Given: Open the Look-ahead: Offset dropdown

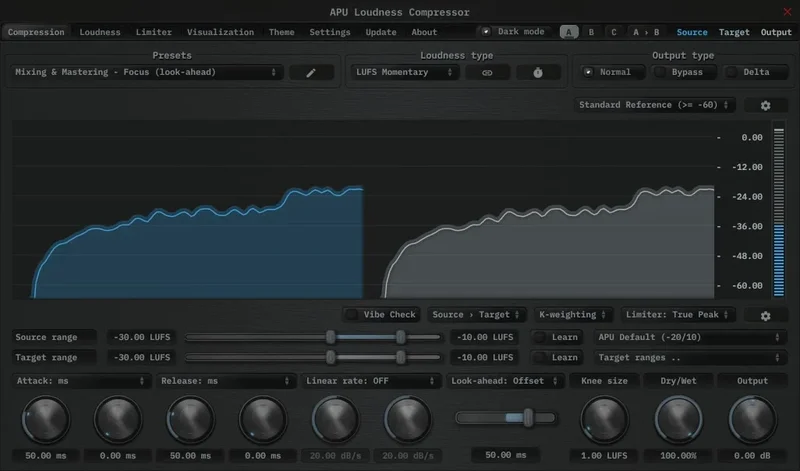Looking at the screenshot, I should [505, 381].
